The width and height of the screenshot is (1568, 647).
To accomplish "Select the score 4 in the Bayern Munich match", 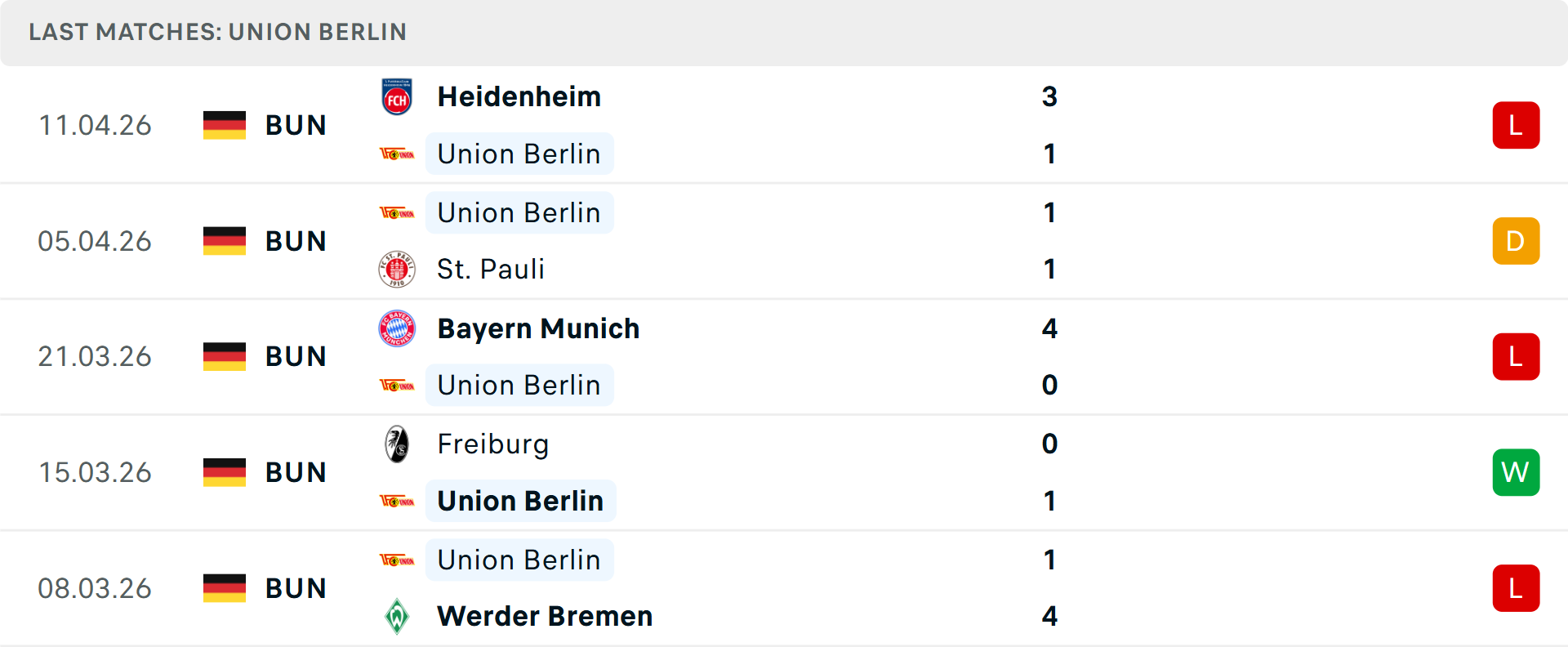I will (x=1049, y=328).
